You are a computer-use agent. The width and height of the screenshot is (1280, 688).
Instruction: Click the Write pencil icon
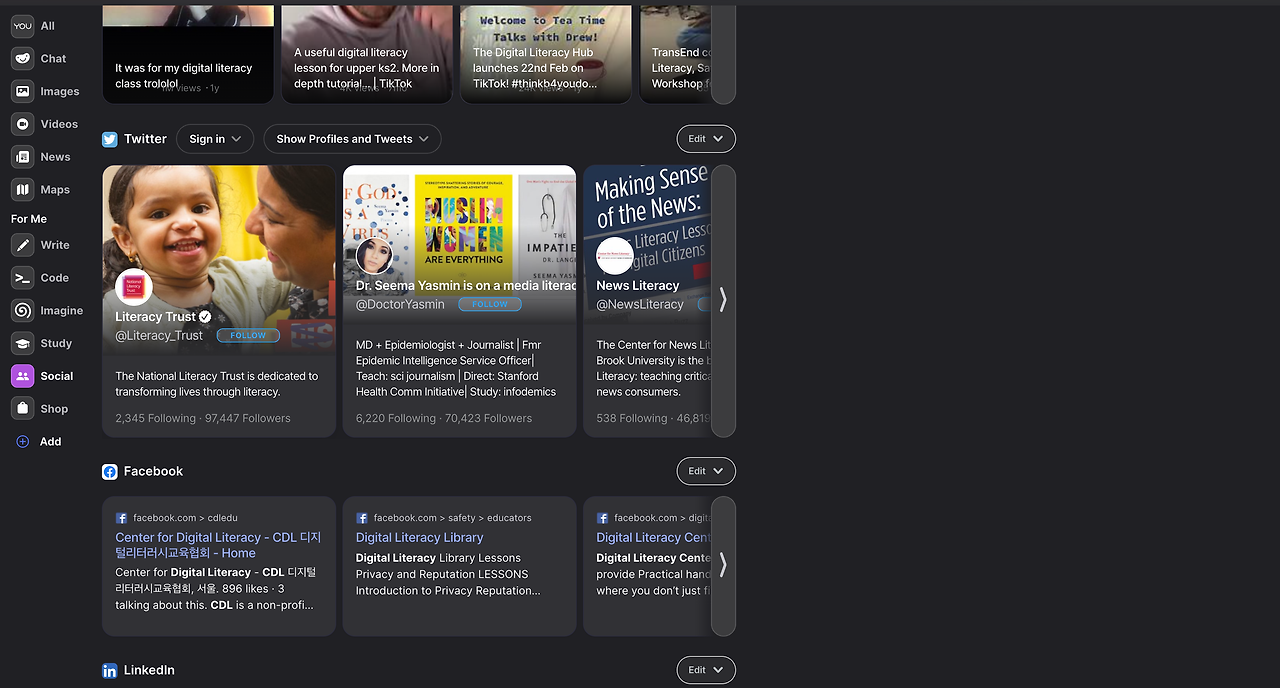(x=22, y=245)
